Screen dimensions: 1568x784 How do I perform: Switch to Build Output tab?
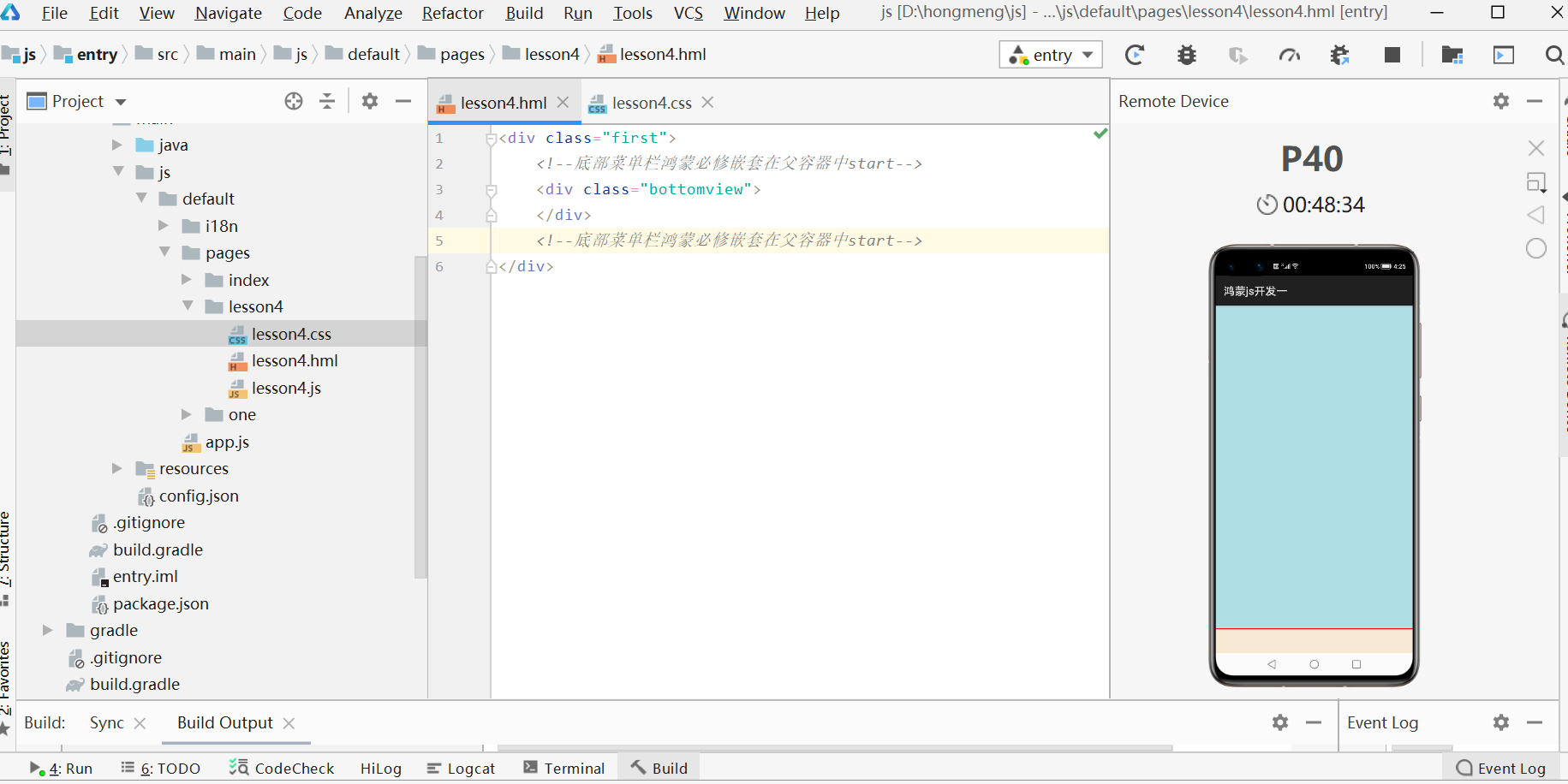(x=225, y=722)
